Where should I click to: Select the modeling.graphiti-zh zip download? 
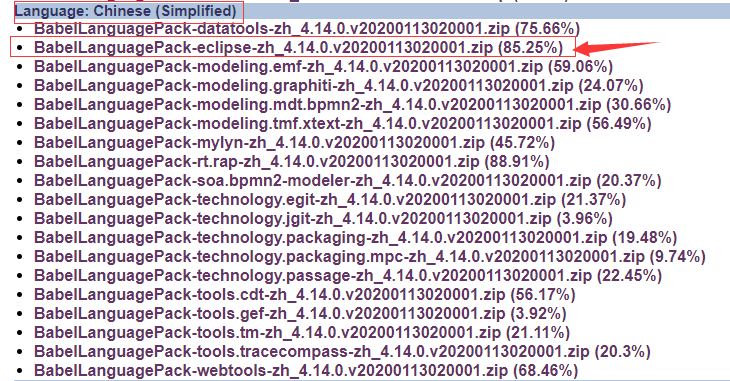(304, 86)
